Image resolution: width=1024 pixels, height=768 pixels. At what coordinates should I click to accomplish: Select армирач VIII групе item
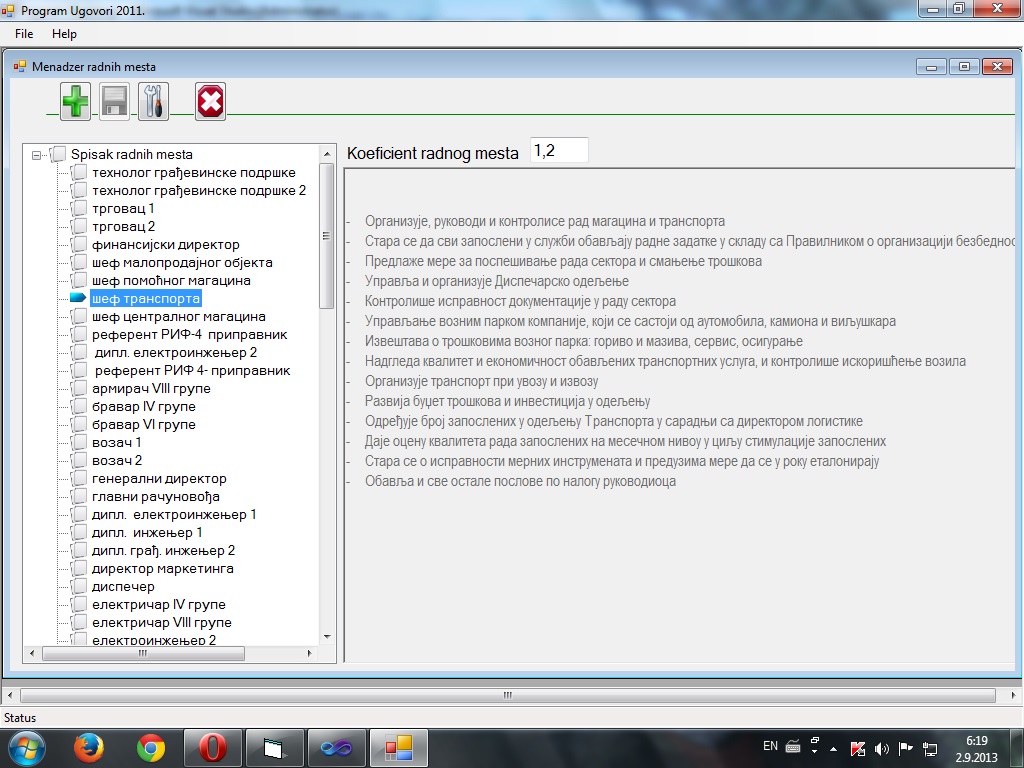152,389
